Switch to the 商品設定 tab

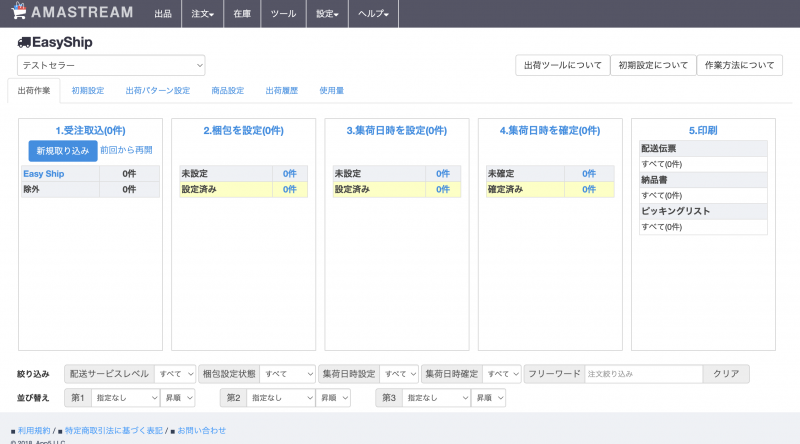coord(228,91)
